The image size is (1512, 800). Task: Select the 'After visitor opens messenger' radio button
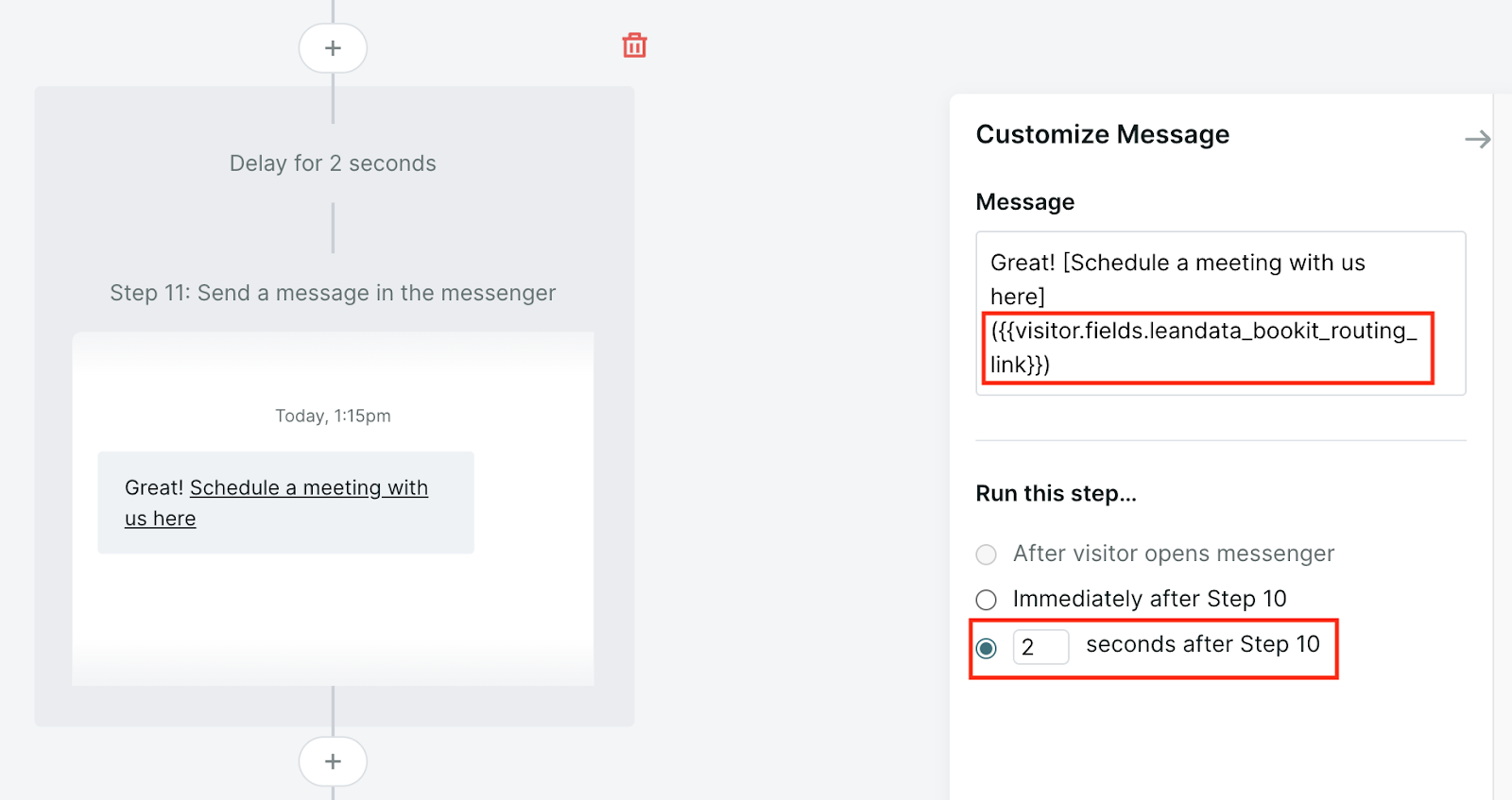986,554
